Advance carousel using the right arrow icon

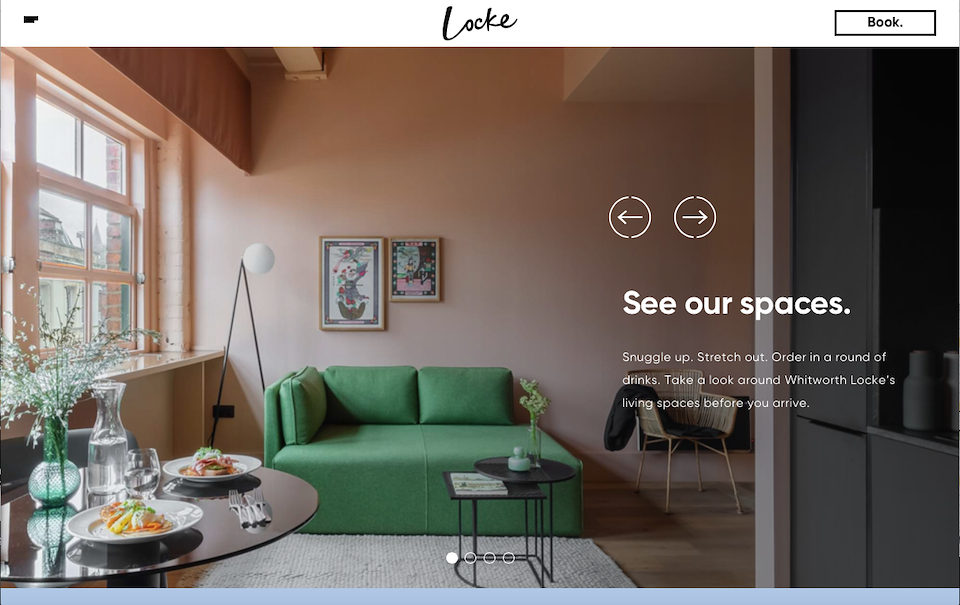coord(695,217)
